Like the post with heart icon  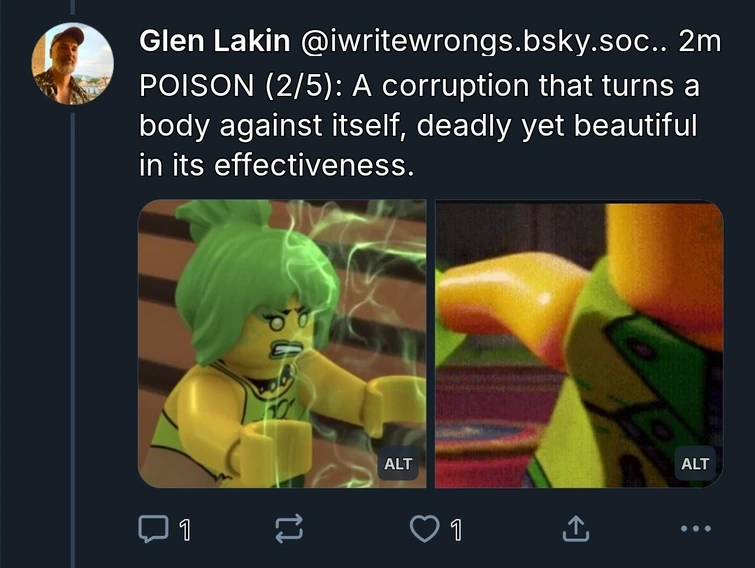(x=424, y=529)
